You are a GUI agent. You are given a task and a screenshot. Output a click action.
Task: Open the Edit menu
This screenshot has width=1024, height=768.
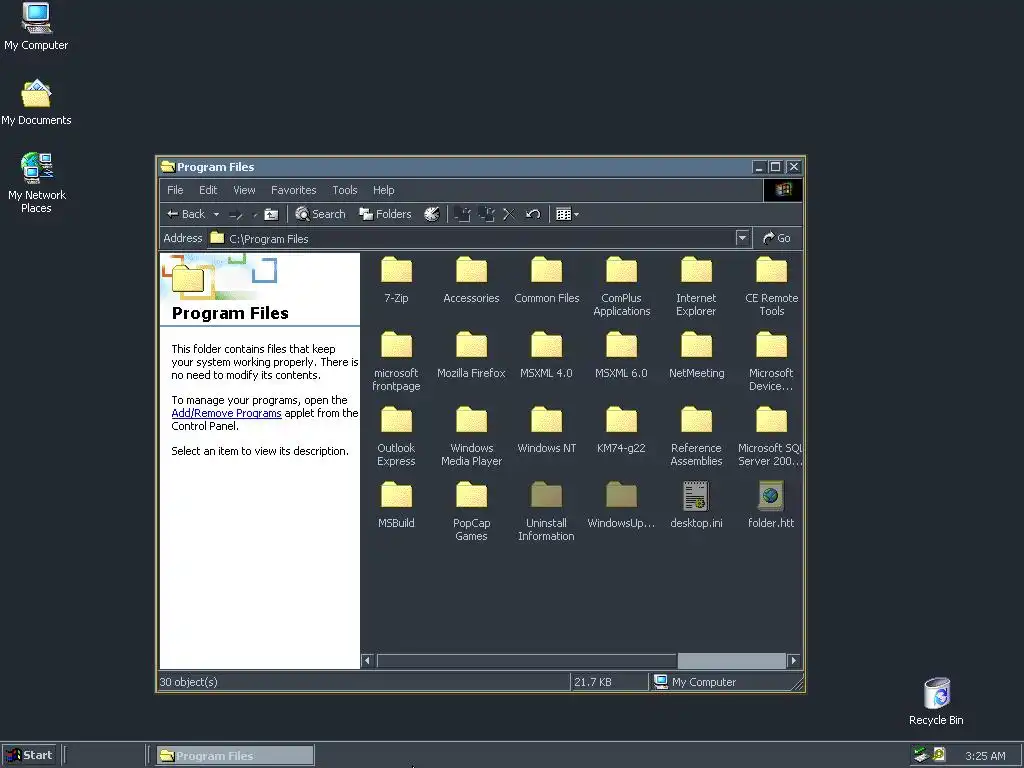[x=208, y=190]
